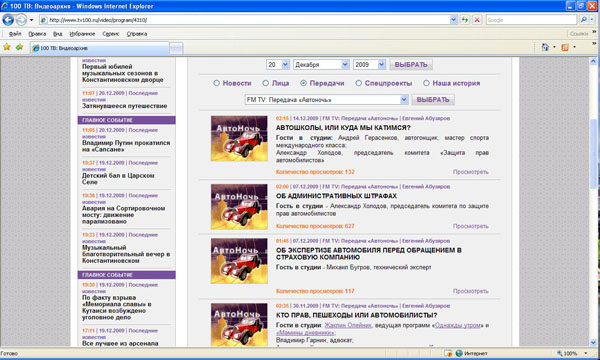
Task: Open the year dropdown showing 2009
Action: pyautogui.click(x=381, y=65)
